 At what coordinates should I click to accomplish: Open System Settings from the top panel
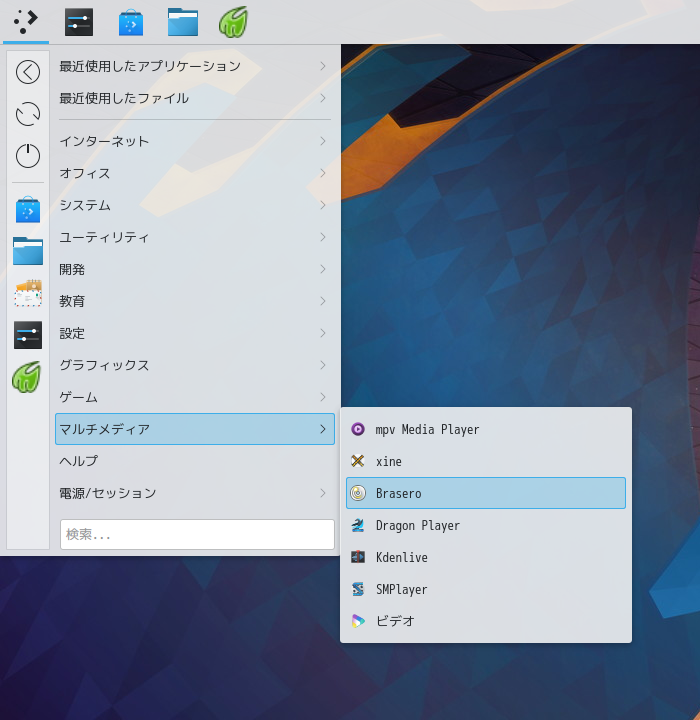tap(79, 22)
